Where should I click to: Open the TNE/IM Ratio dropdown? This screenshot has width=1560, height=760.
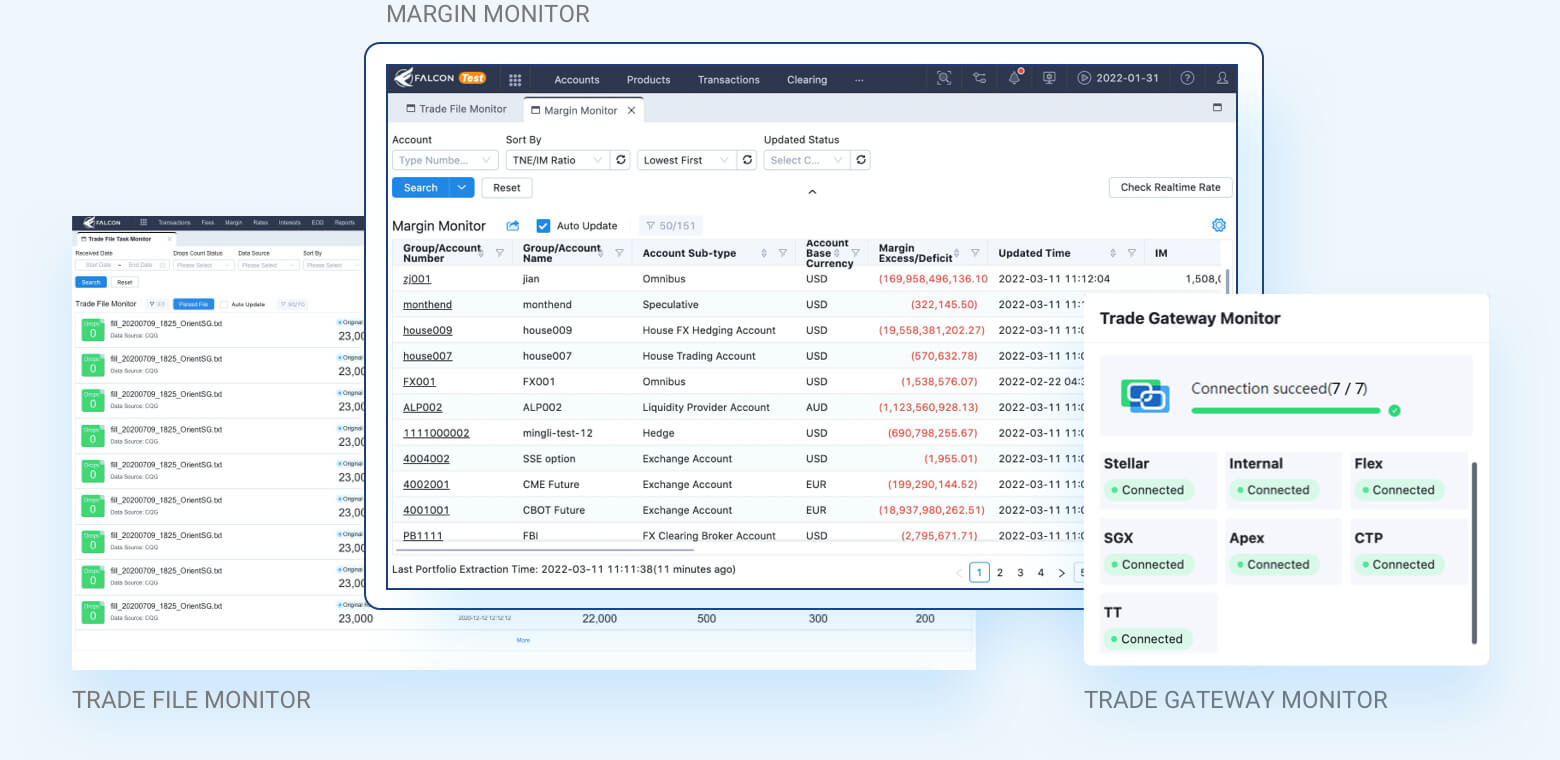pyautogui.click(x=558, y=160)
